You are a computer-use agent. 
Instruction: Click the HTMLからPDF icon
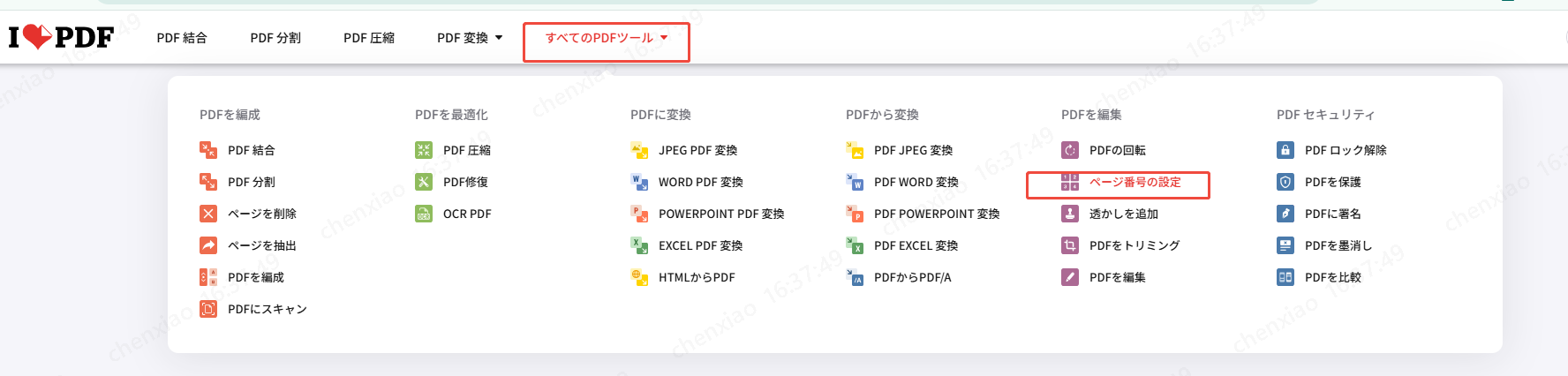click(639, 277)
